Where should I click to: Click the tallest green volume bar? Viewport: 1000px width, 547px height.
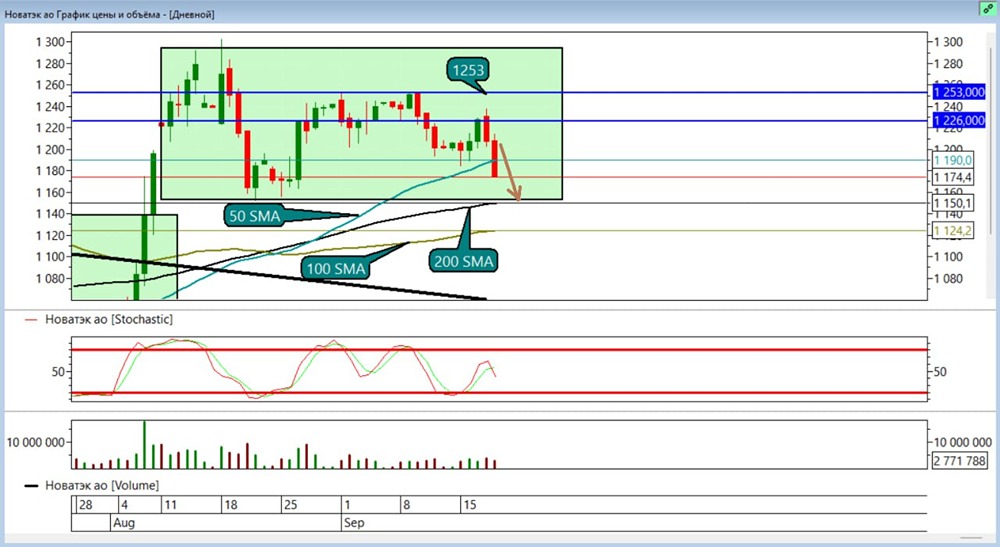(144, 445)
